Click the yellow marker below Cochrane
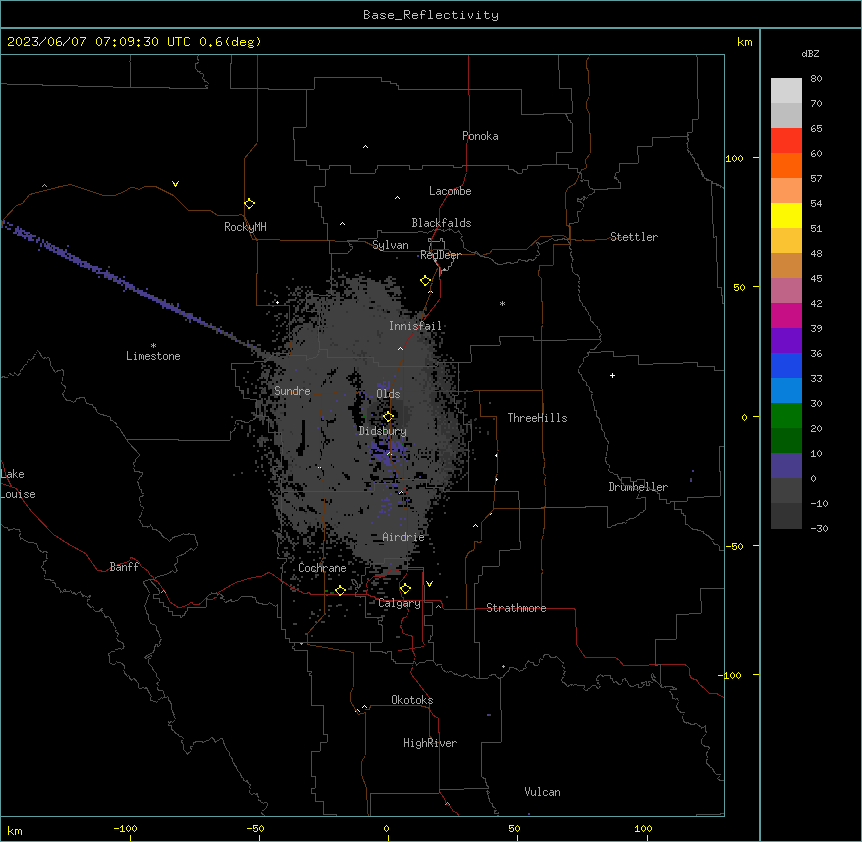862x842 pixels. (340, 590)
